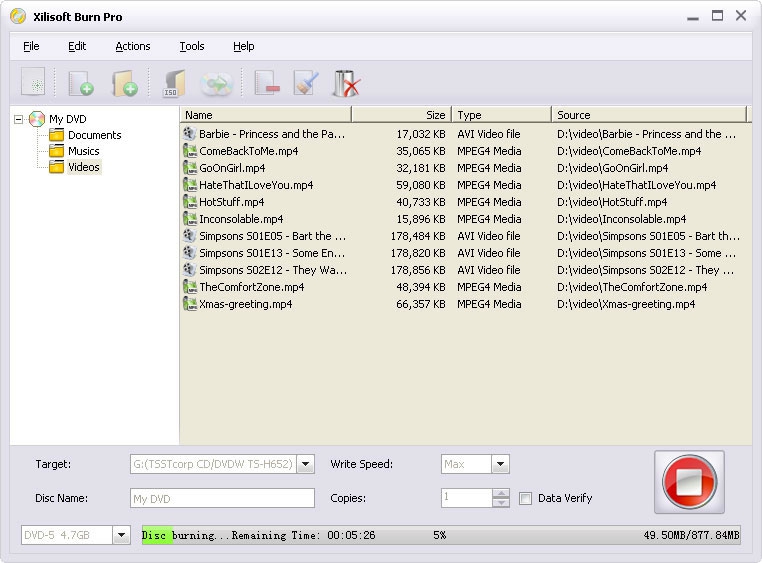Click the Erase disc trash icon
Viewport: 762px width, 563px height.
point(346,84)
